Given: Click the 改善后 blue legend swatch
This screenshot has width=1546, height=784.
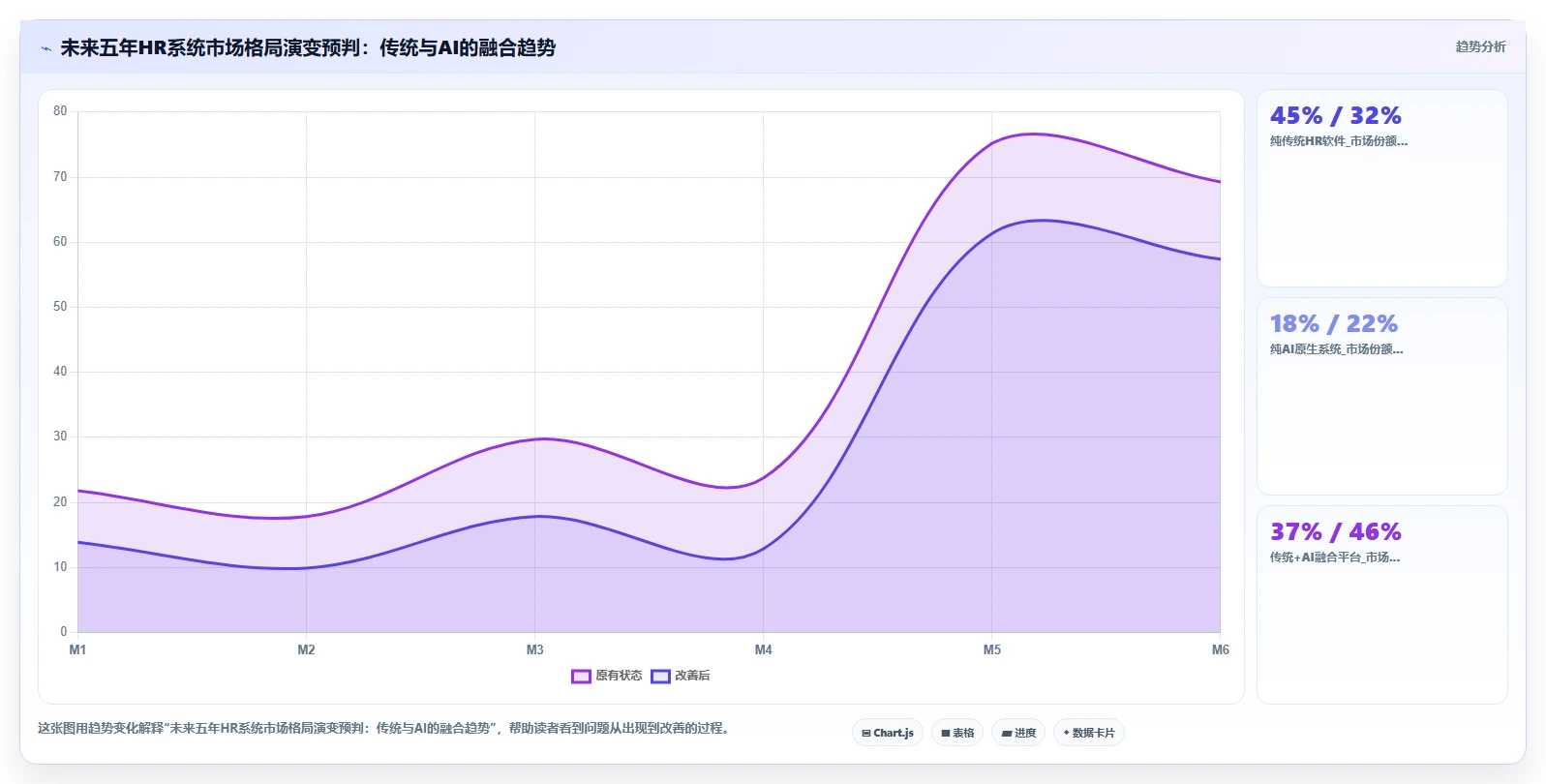Looking at the screenshot, I should click(x=660, y=677).
